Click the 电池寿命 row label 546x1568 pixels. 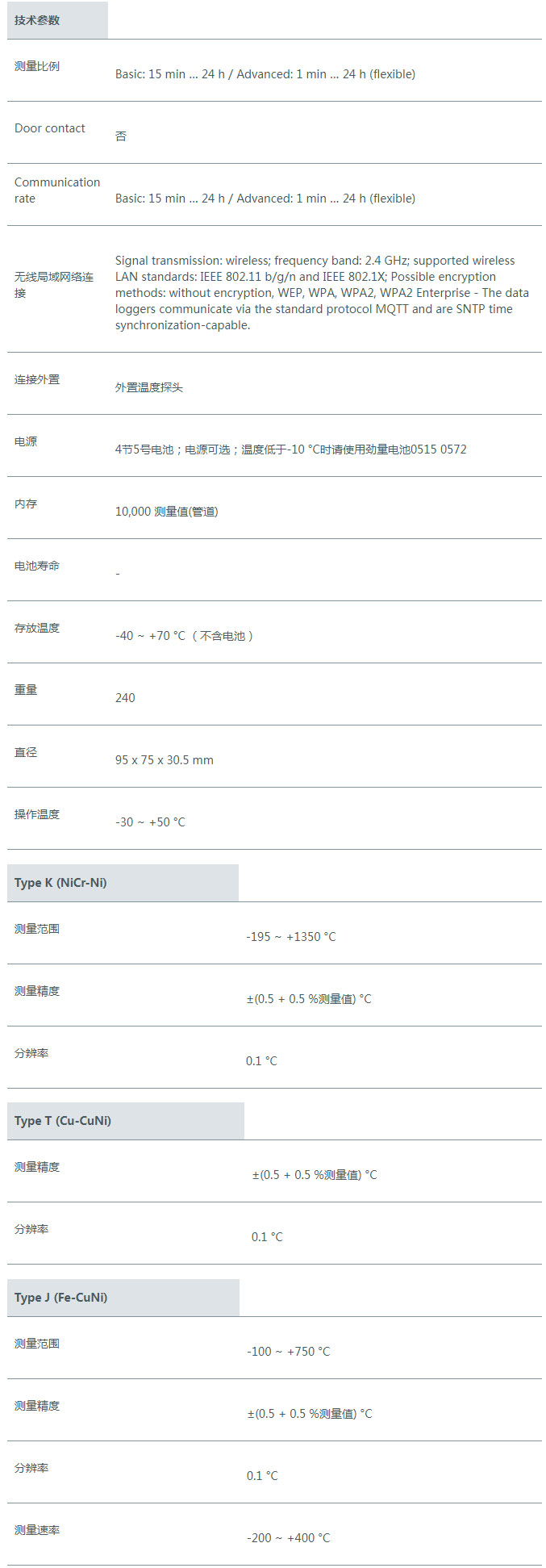click(37, 566)
